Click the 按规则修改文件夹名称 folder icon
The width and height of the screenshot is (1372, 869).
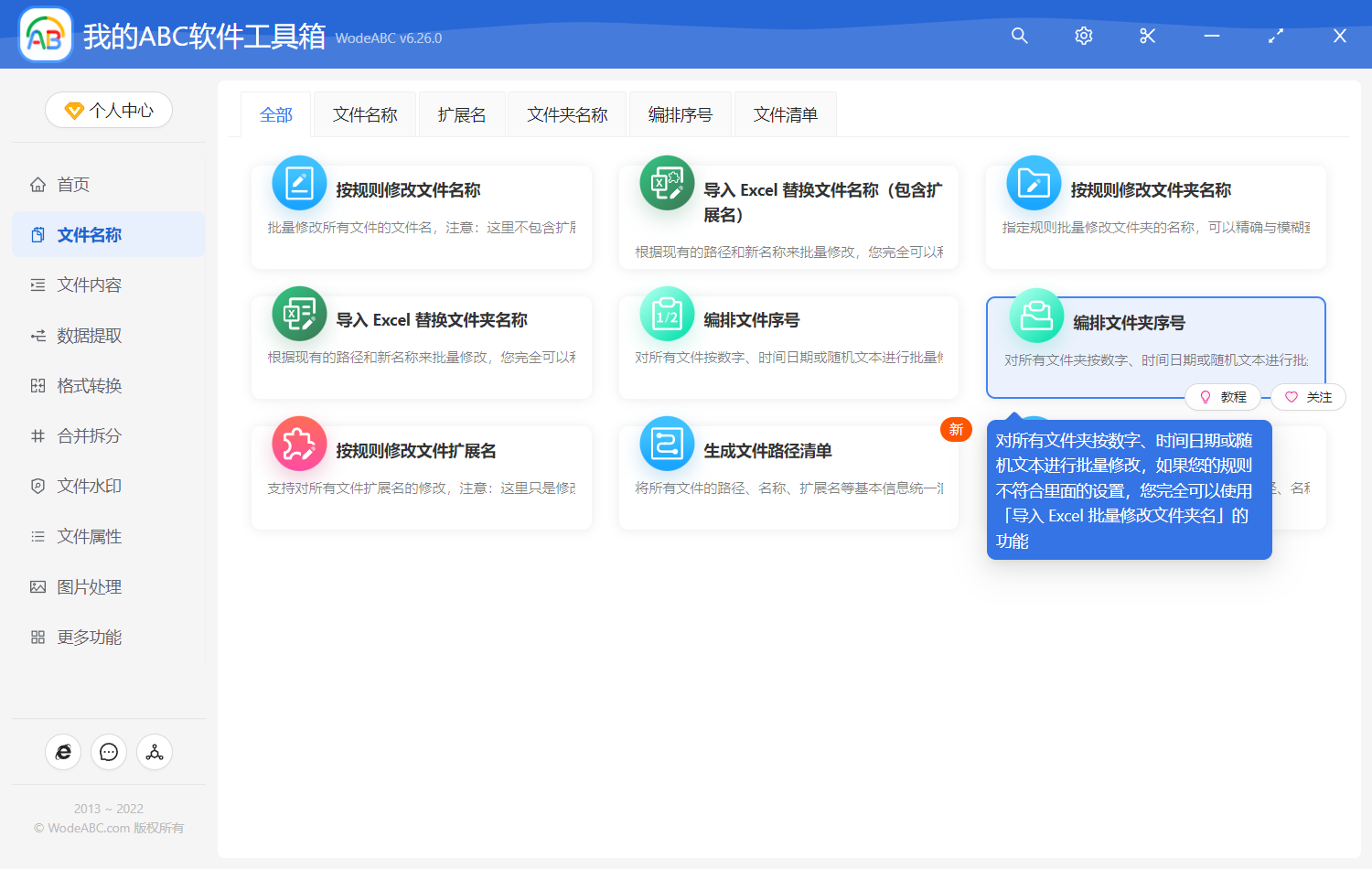point(1033,183)
